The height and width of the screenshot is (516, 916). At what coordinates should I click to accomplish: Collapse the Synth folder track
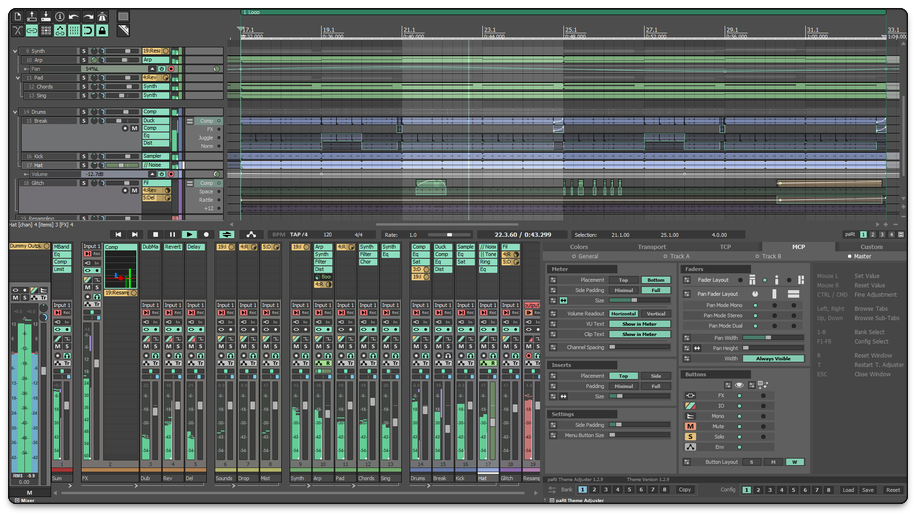16,50
